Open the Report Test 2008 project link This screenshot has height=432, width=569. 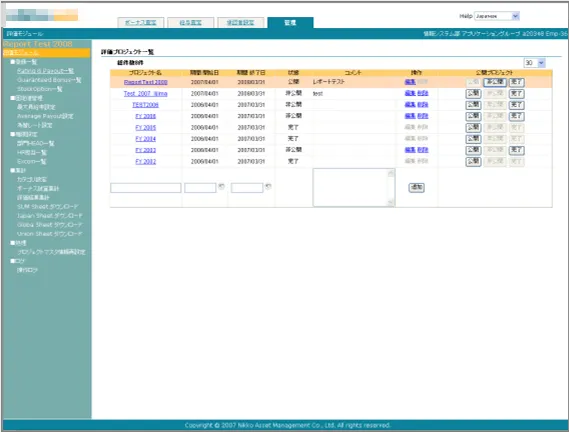pyautogui.click(x=146, y=82)
